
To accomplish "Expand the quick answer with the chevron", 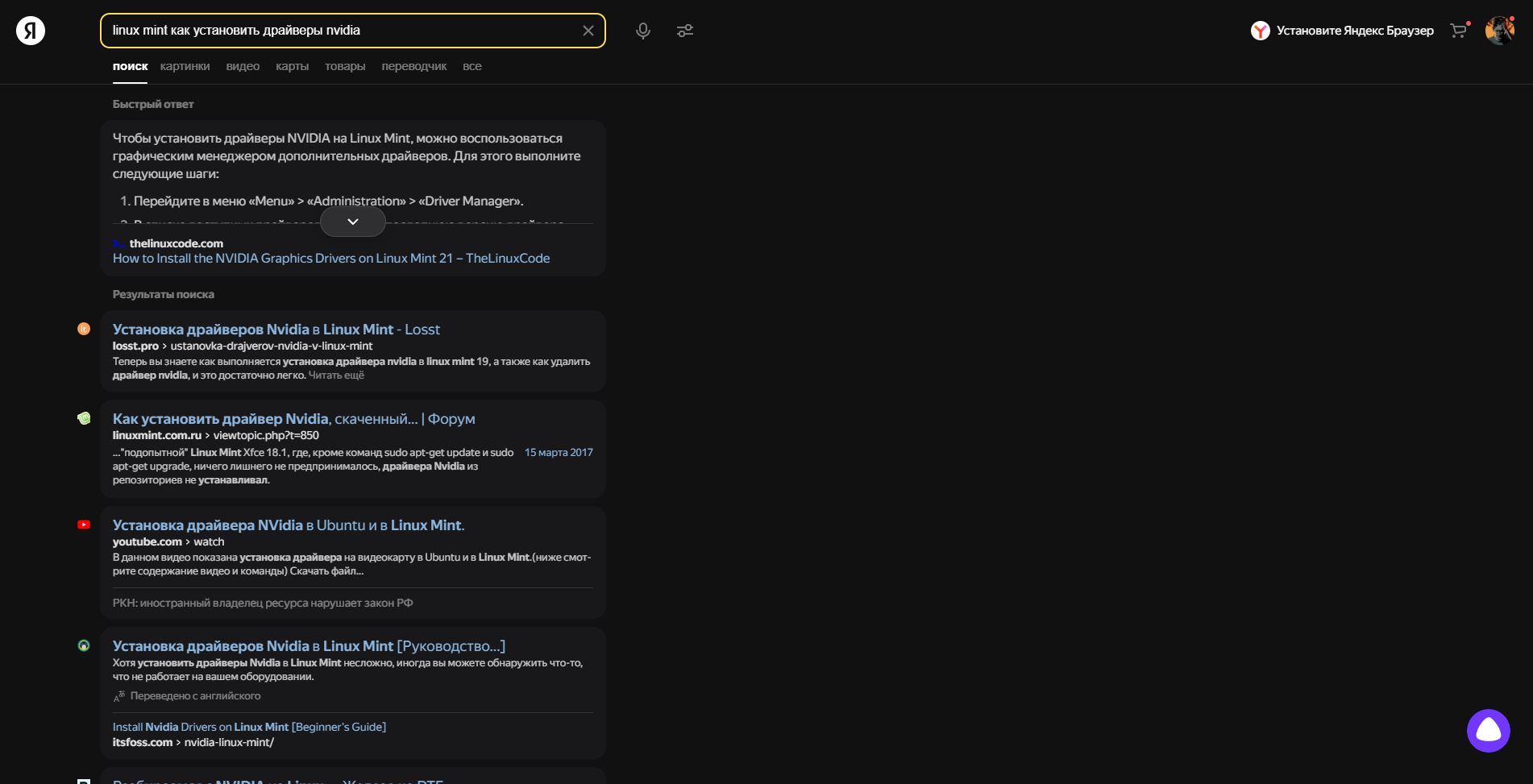I will 352,221.
